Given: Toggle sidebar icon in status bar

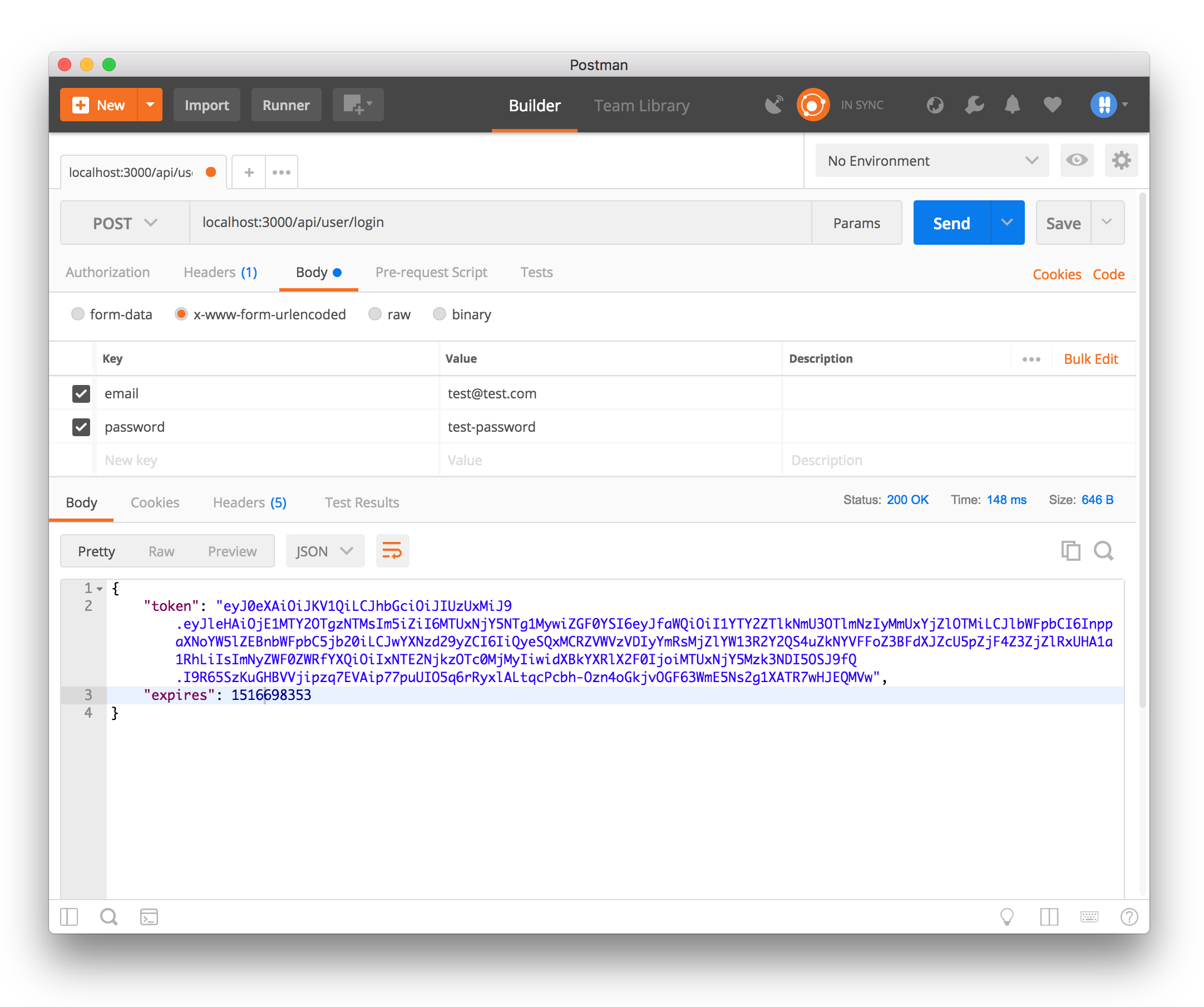Looking at the screenshot, I should tap(69, 917).
